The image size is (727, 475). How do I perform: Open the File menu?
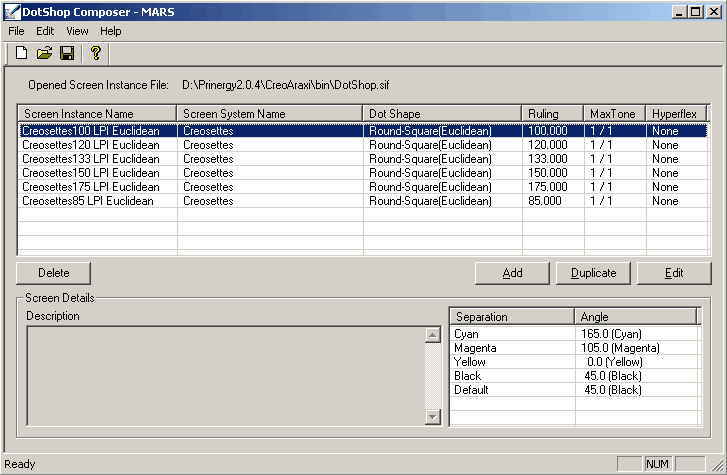pyautogui.click(x=16, y=31)
